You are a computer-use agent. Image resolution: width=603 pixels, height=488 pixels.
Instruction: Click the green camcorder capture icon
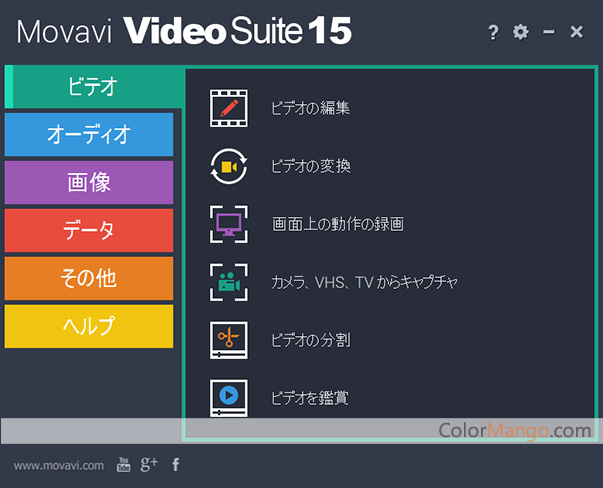[x=229, y=282]
